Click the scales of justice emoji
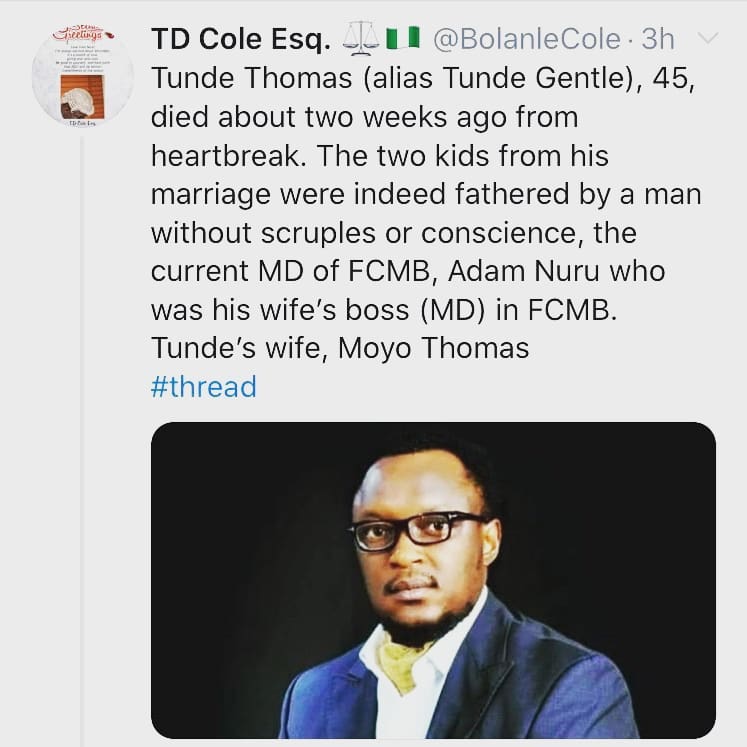 361,39
